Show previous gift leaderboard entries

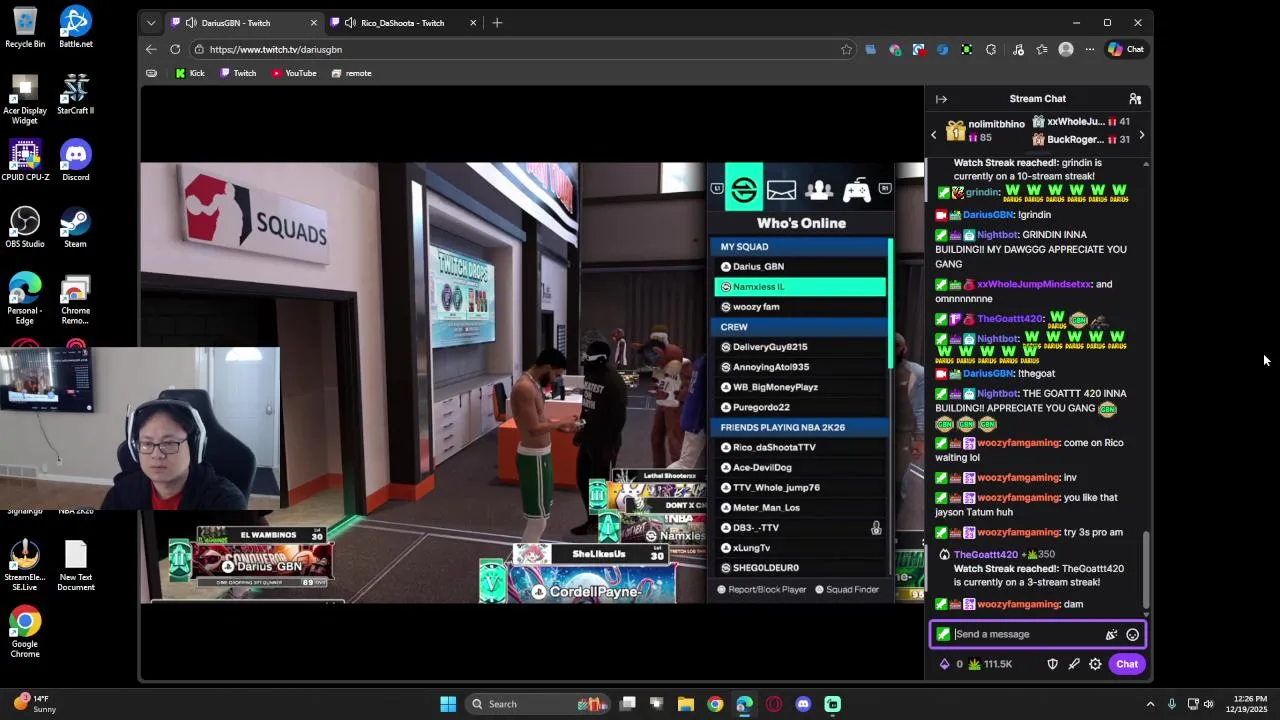934,135
